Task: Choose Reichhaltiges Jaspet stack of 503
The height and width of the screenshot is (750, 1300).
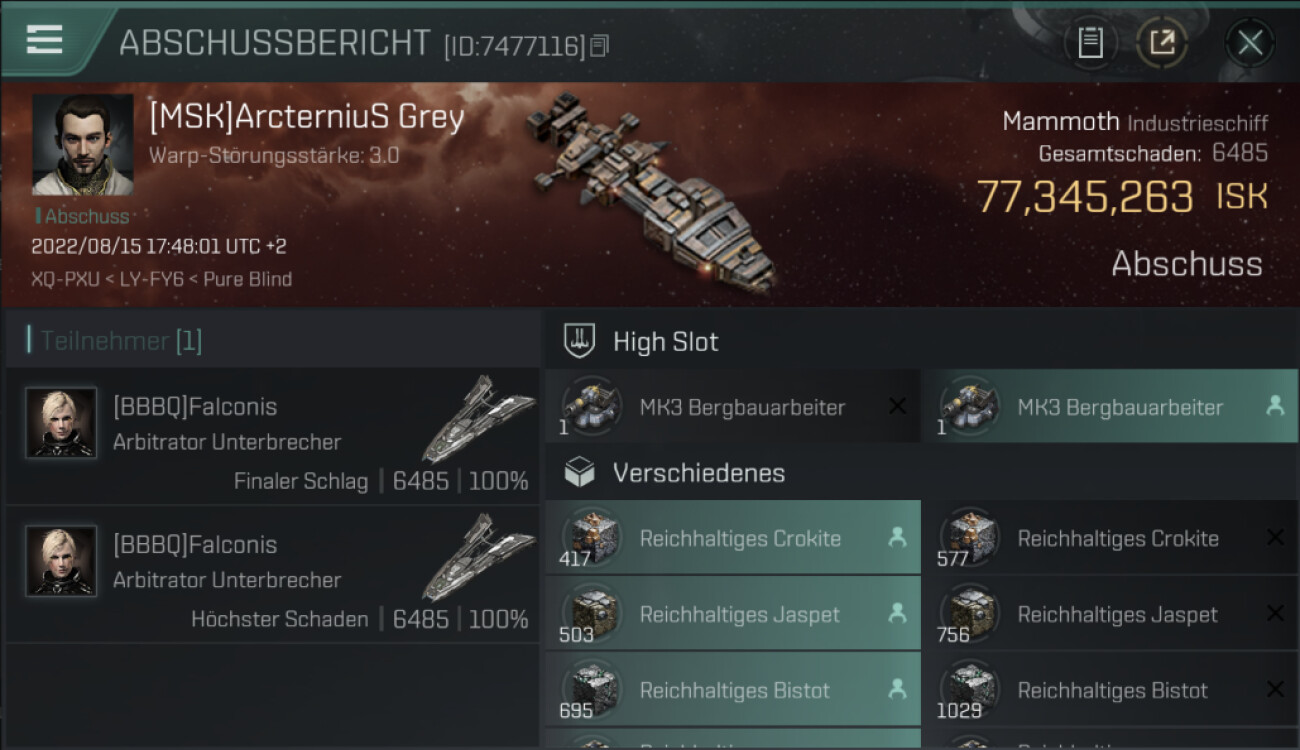Action: 732,614
